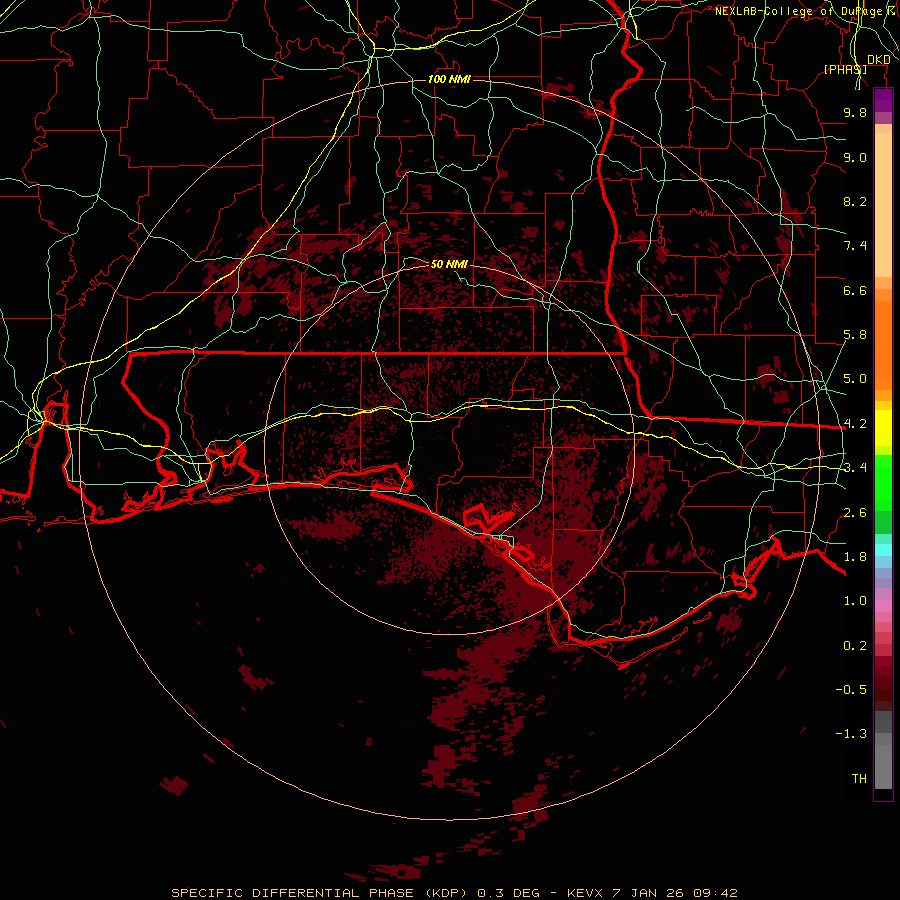Click the 1.8 scale value

[x=855, y=557]
